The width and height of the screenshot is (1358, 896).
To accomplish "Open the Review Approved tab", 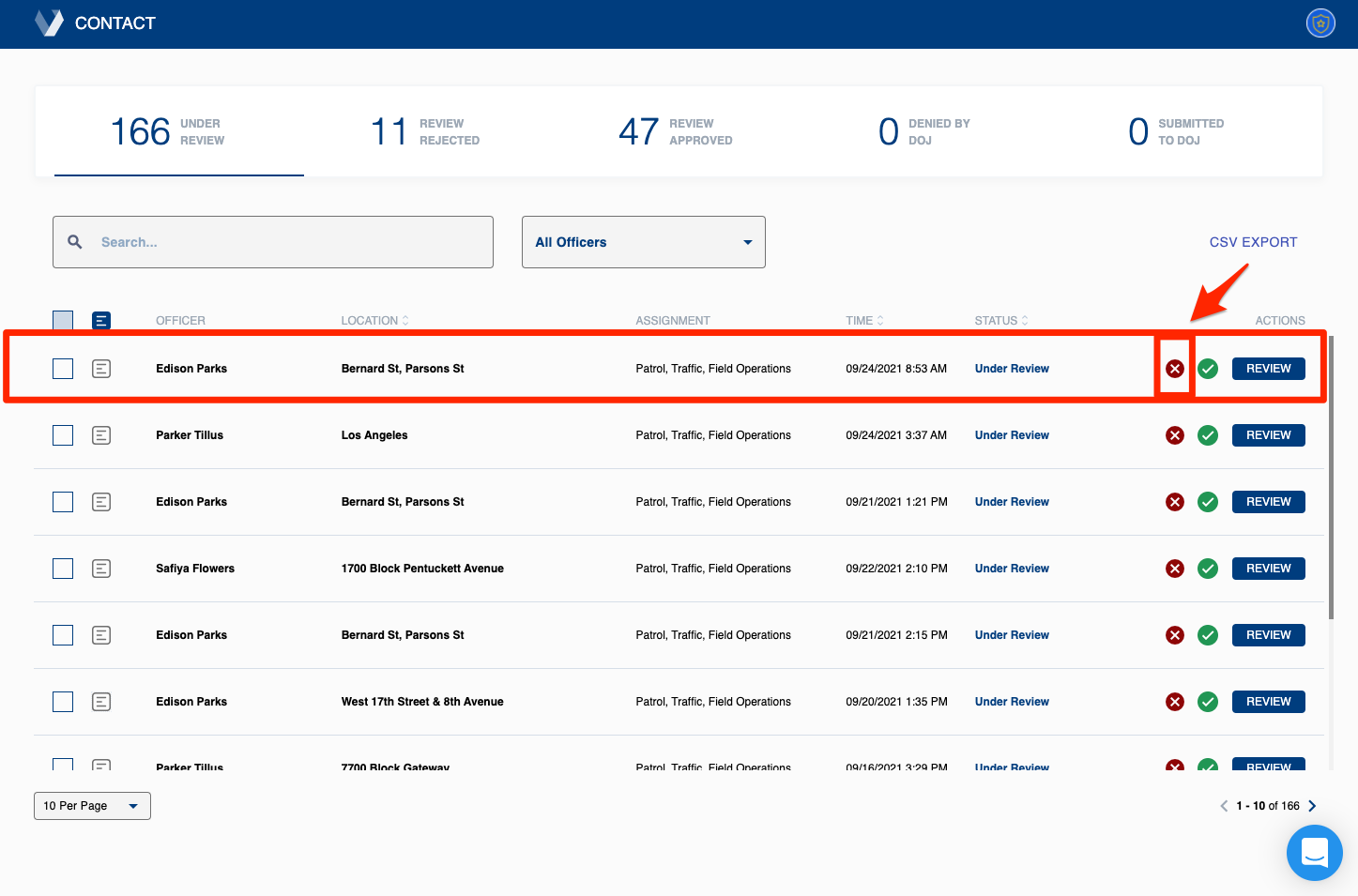I will (674, 131).
